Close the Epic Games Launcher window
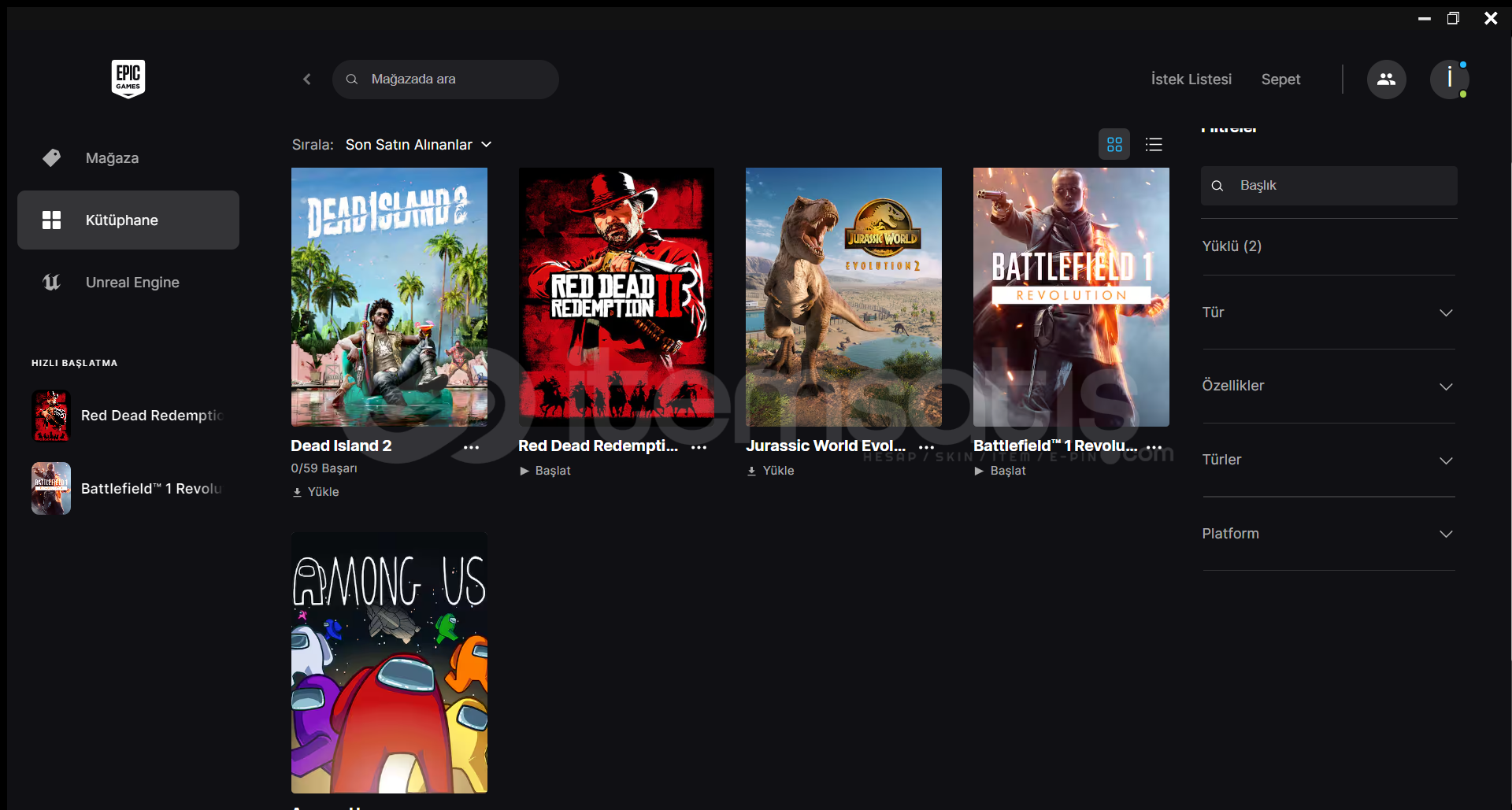The image size is (1512, 810). (x=1491, y=18)
